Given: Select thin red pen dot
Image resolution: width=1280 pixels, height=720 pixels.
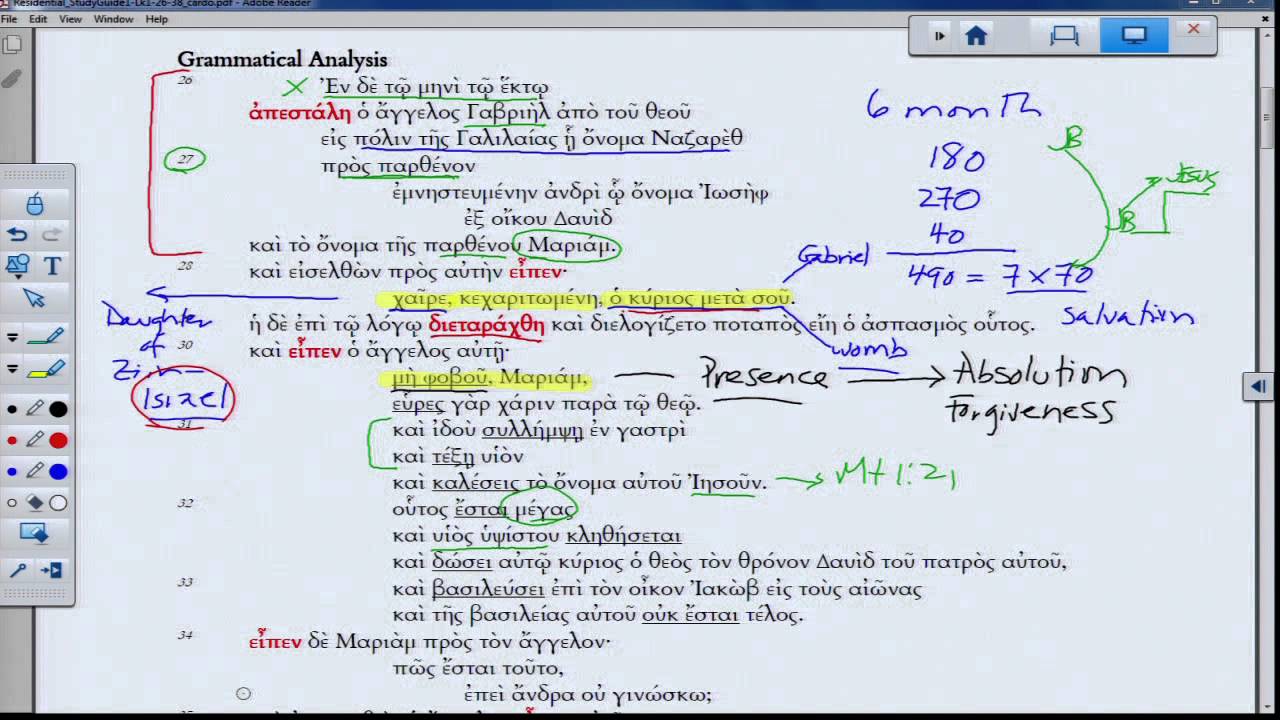Looking at the screenshot, I should (x=12, y=440).
